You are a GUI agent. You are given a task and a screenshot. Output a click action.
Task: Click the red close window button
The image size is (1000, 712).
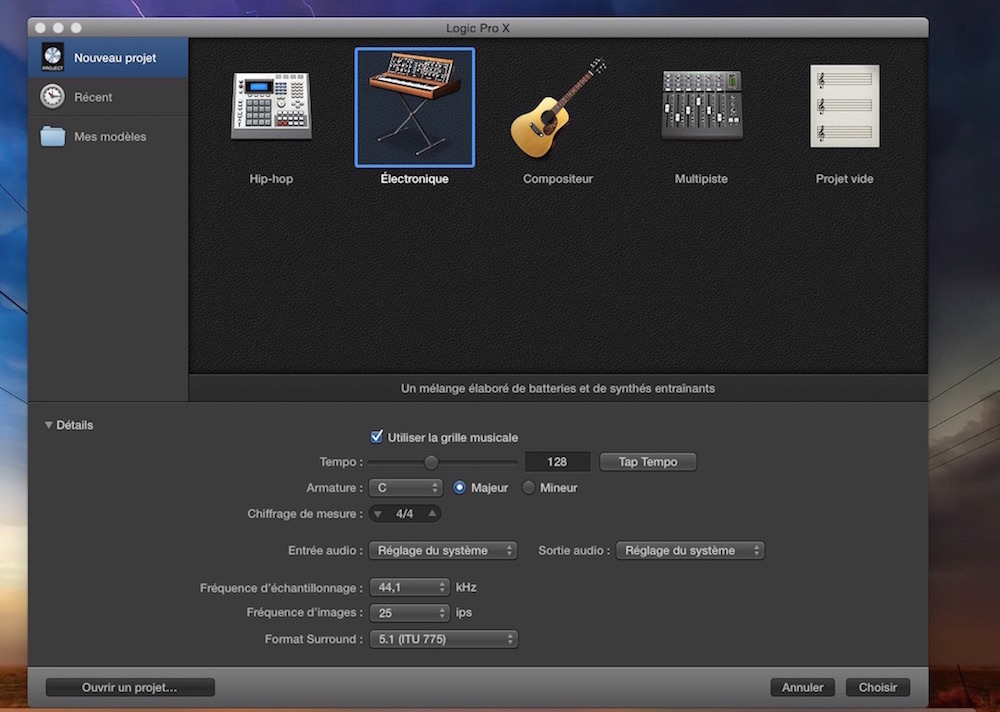tap(41, 27)
